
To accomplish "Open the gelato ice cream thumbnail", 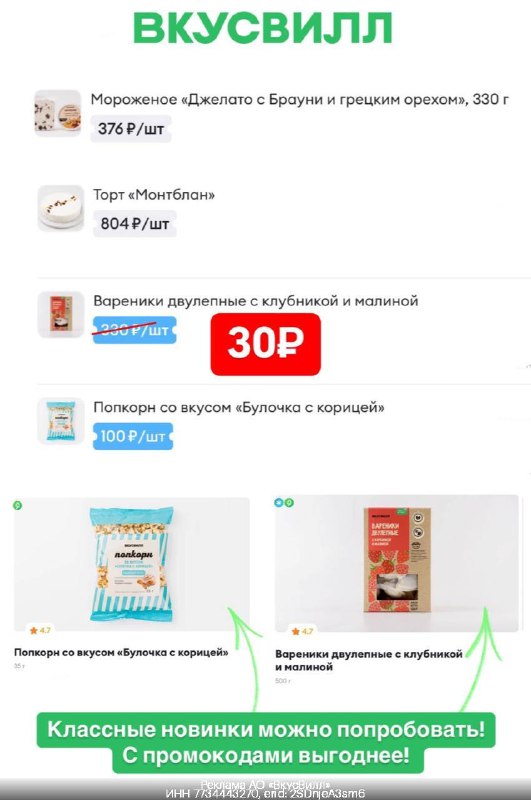I will 58,113.
